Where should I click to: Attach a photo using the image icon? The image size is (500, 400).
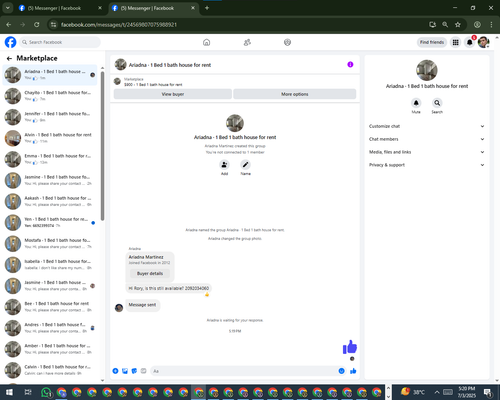click(125, 371)
